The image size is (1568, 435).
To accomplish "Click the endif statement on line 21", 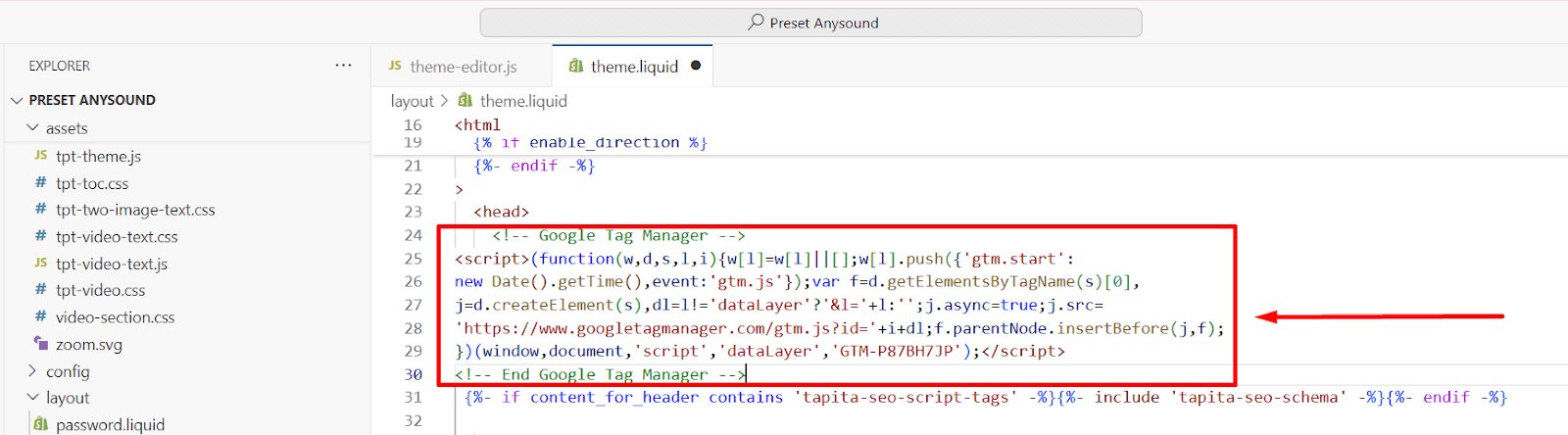I will [534, 166].
